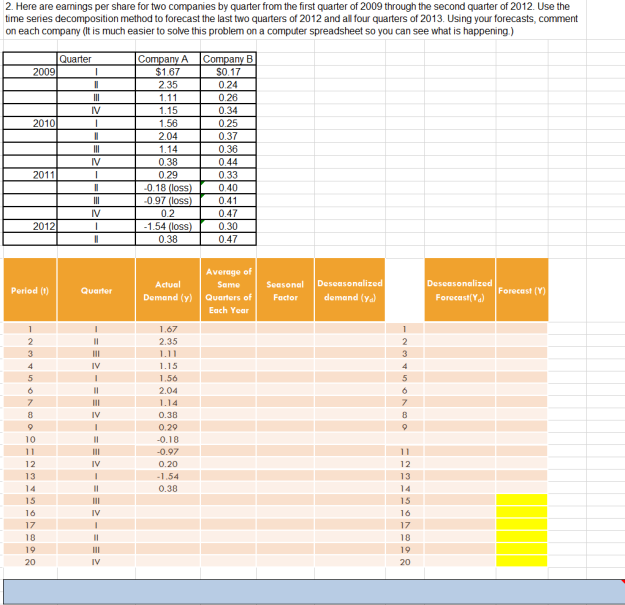This screenshot has height=605, width=625.
Task: Click the blue comment box at bottom
Action: pos(314,592)
